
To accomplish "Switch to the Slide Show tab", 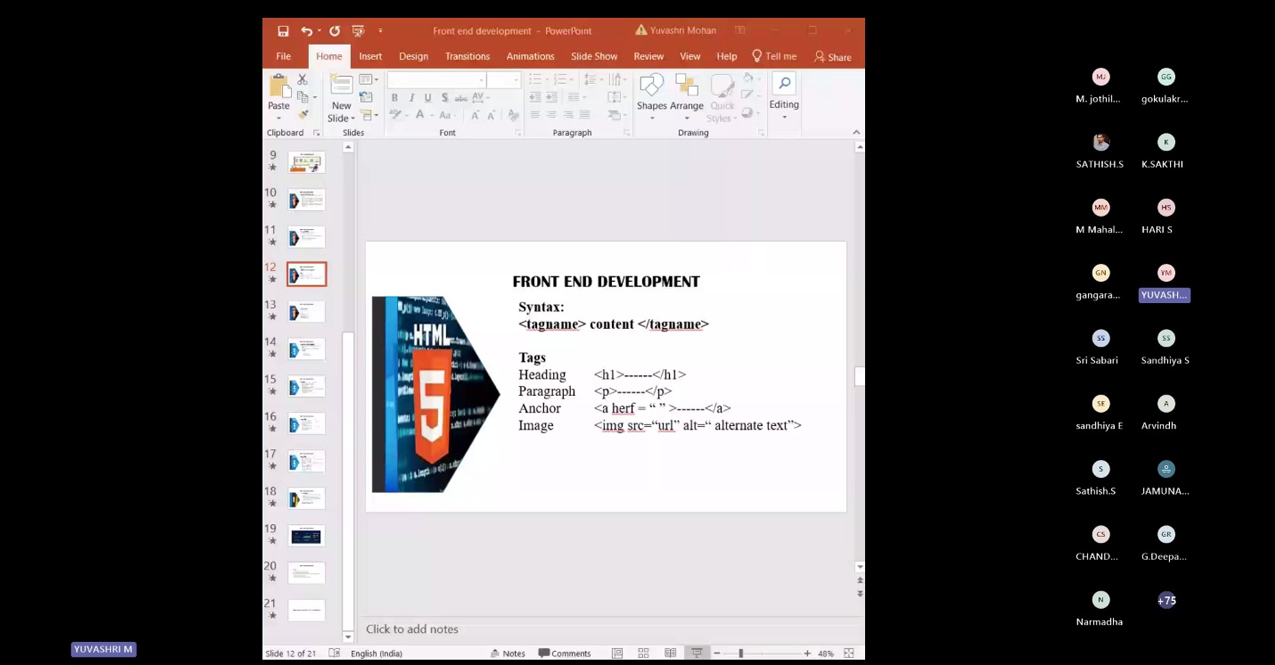I will point(594,57).
